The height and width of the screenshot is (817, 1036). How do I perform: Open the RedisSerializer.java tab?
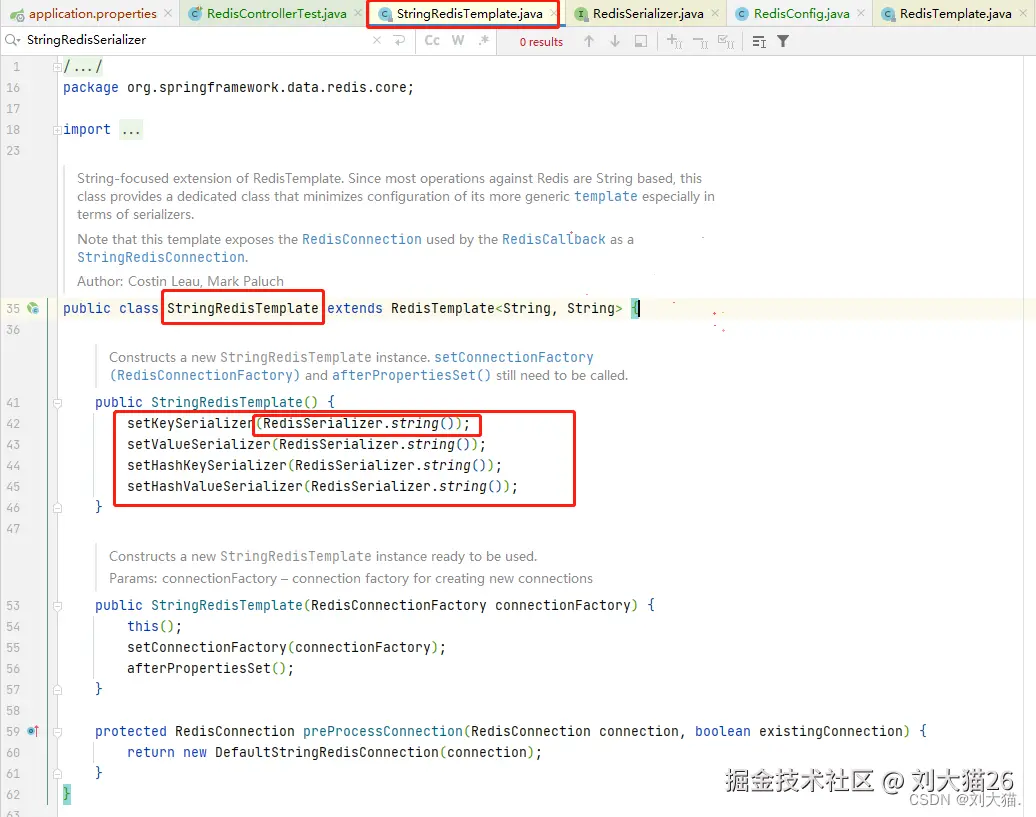coord(648,13)
